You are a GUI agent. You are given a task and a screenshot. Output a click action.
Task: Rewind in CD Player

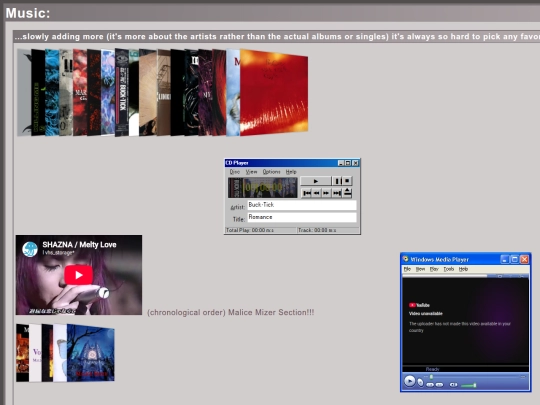(x=316, y=193)
